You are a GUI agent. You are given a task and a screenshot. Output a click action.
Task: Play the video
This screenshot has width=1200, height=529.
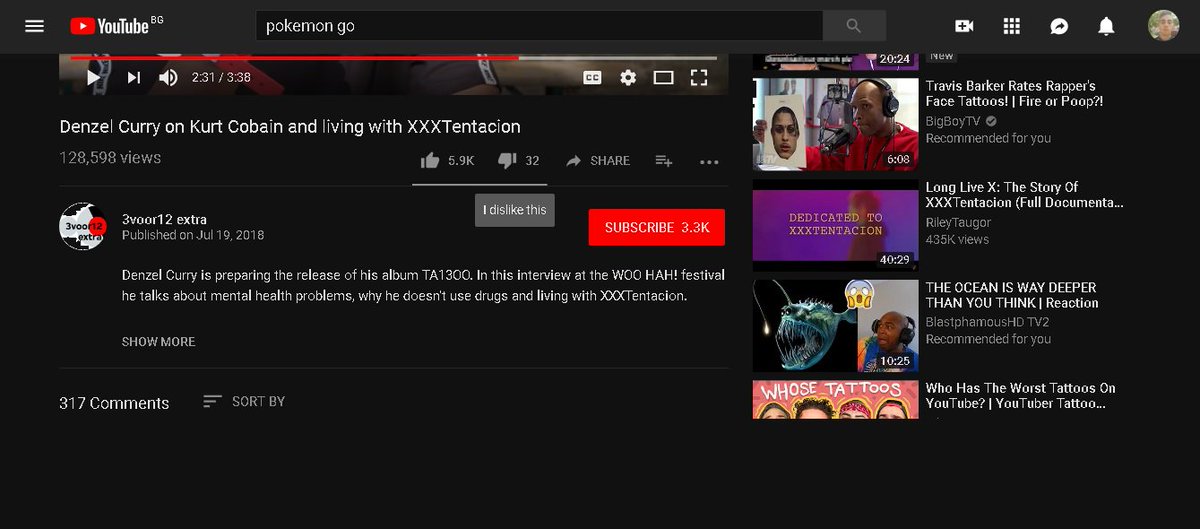click(x=93, y=77)
